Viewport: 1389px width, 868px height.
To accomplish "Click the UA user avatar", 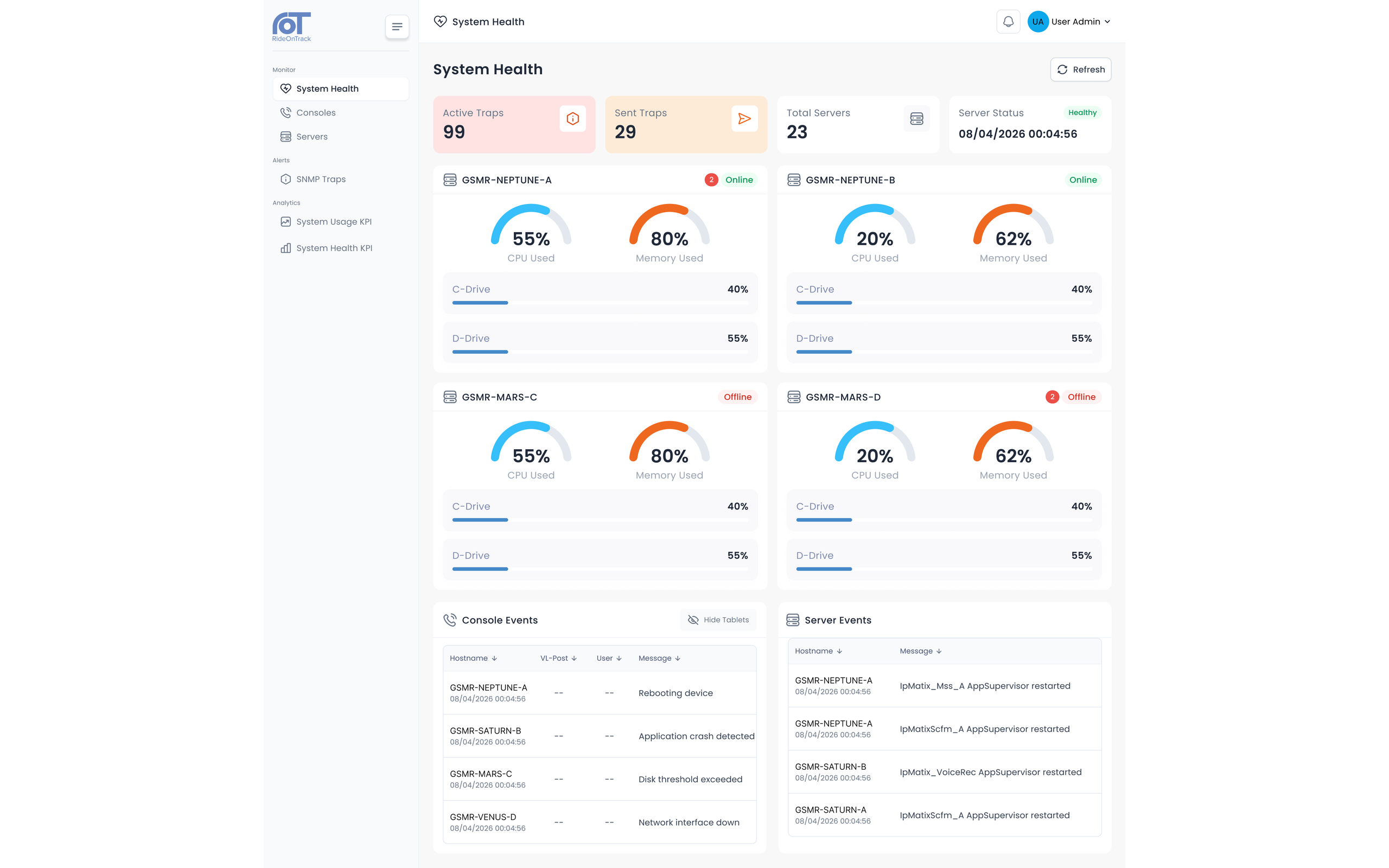I will (1038, 22).
